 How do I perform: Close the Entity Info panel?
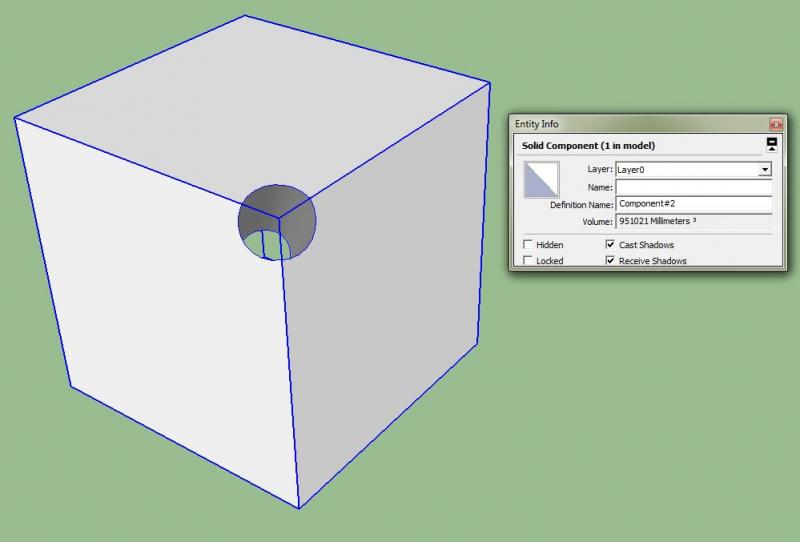click(774, 124)
